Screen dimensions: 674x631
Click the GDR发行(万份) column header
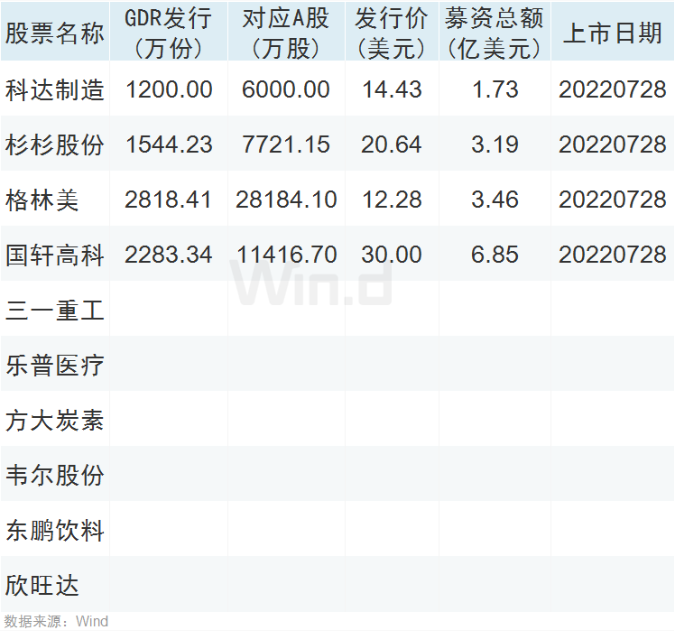pyautogui.click(x=168, y=33)
